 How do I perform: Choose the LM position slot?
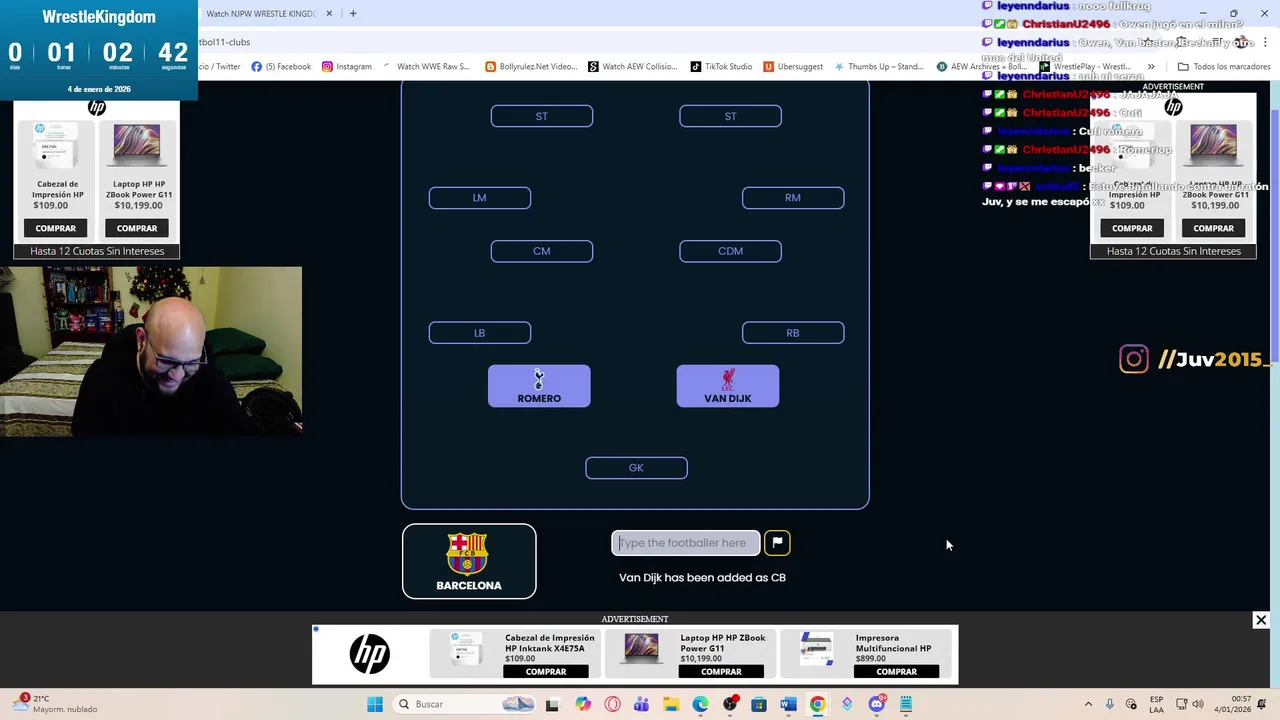pyautogui.click(x=480, y=198)
